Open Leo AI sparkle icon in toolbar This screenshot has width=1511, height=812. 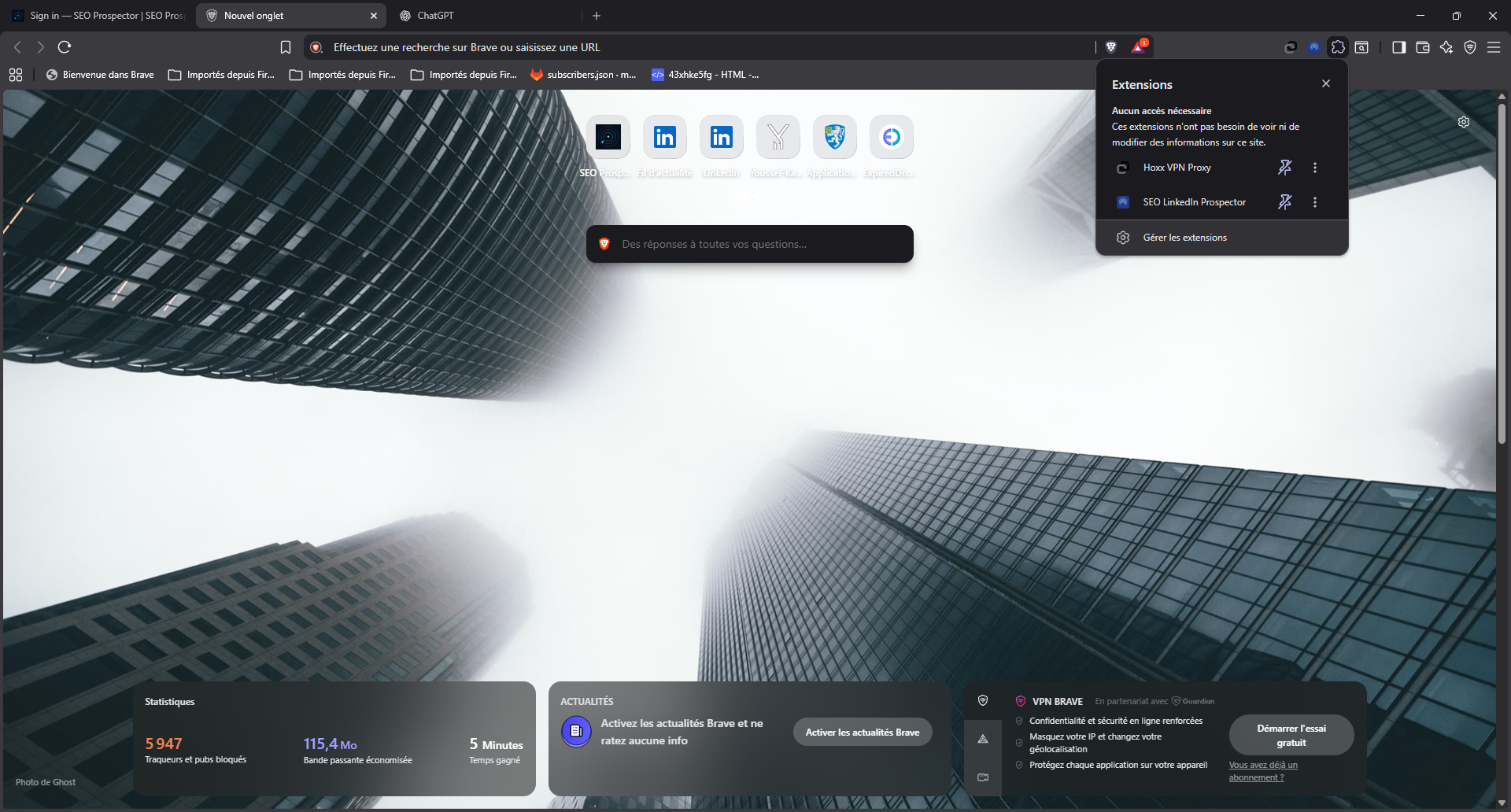(x=1446, y=47)
